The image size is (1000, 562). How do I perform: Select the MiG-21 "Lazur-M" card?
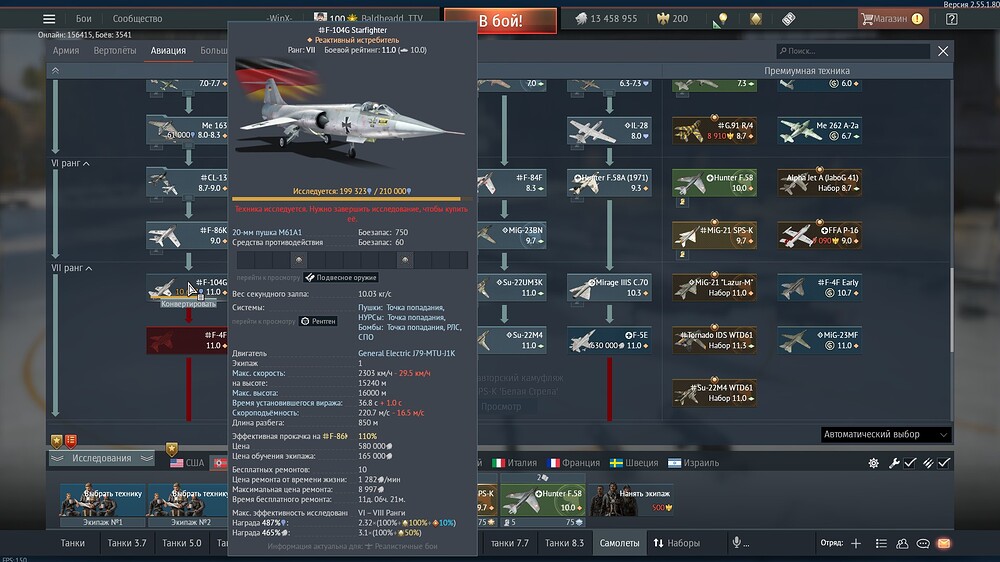coord(714,288)
